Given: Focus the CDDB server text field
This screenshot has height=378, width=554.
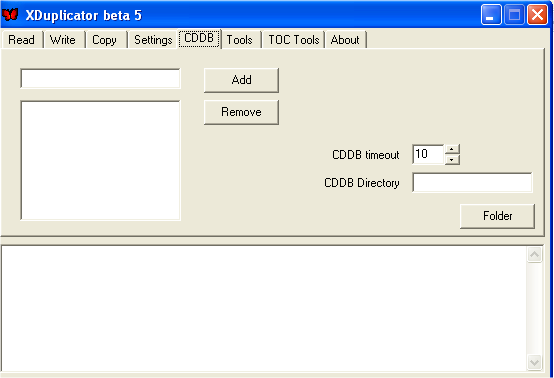Looking at the screenshot, I should coord(100,78).
